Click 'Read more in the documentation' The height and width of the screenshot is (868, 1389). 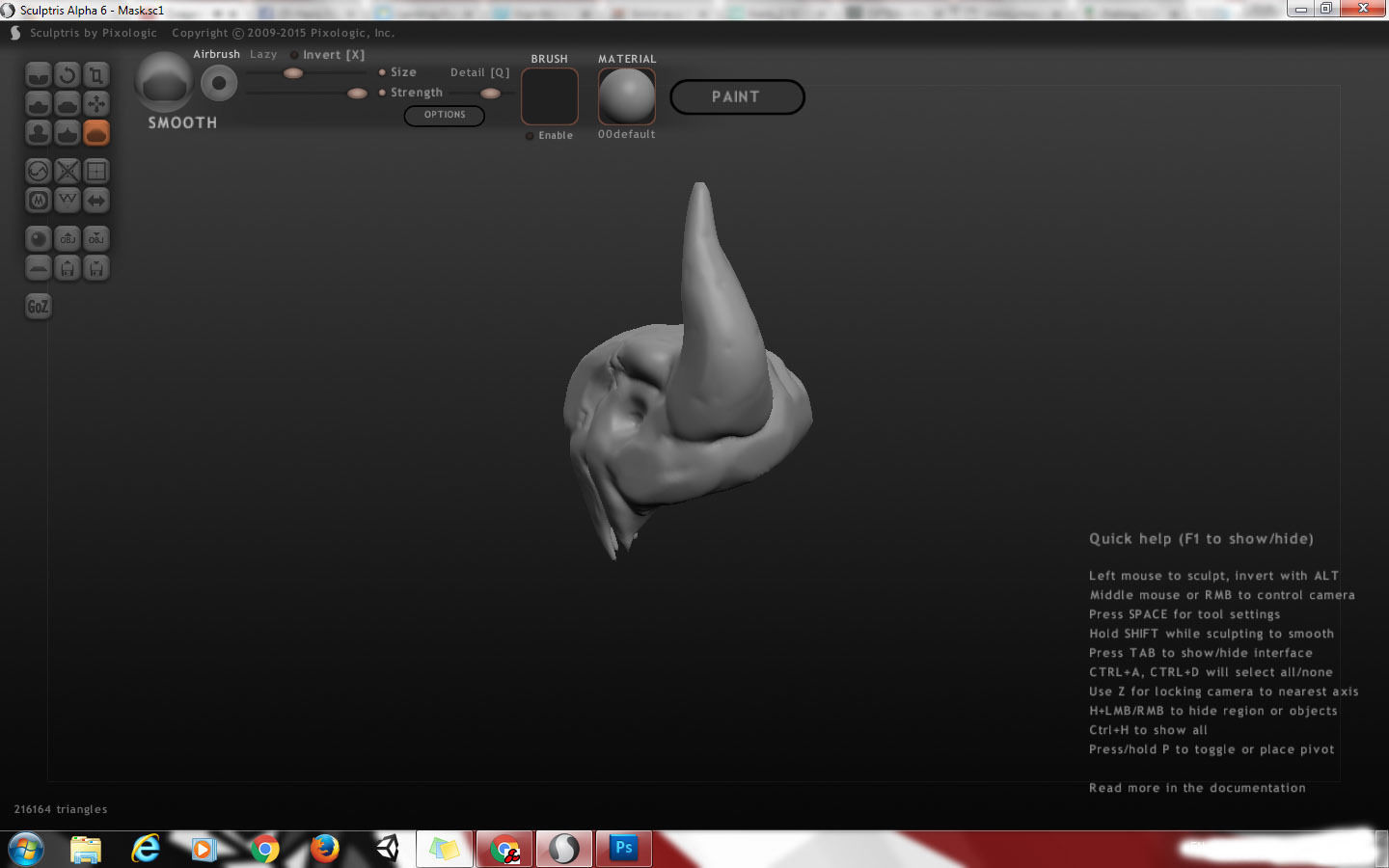point(1197,788)
